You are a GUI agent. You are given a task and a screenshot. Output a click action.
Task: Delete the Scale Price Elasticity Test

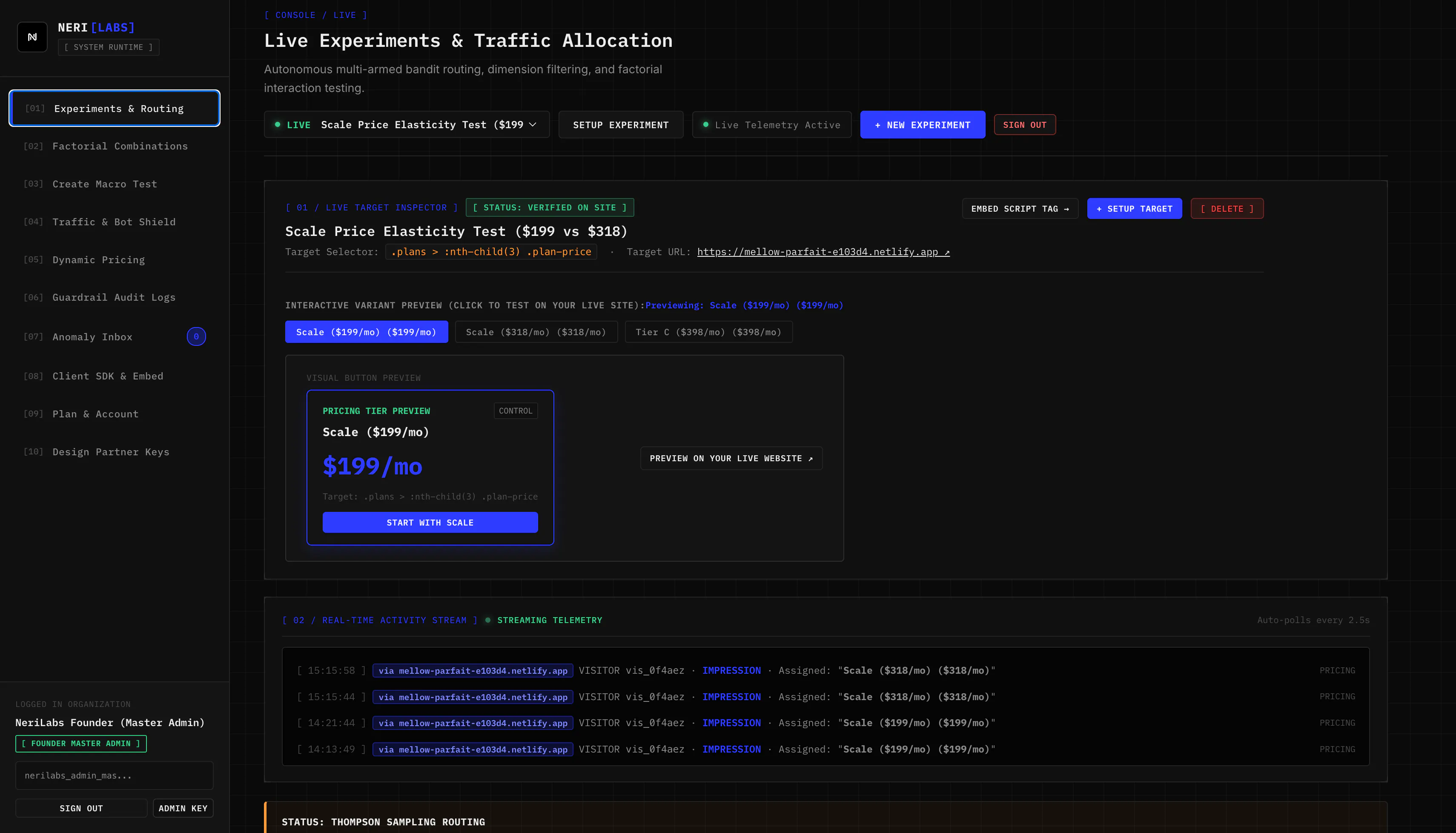tap(1227, 209)
